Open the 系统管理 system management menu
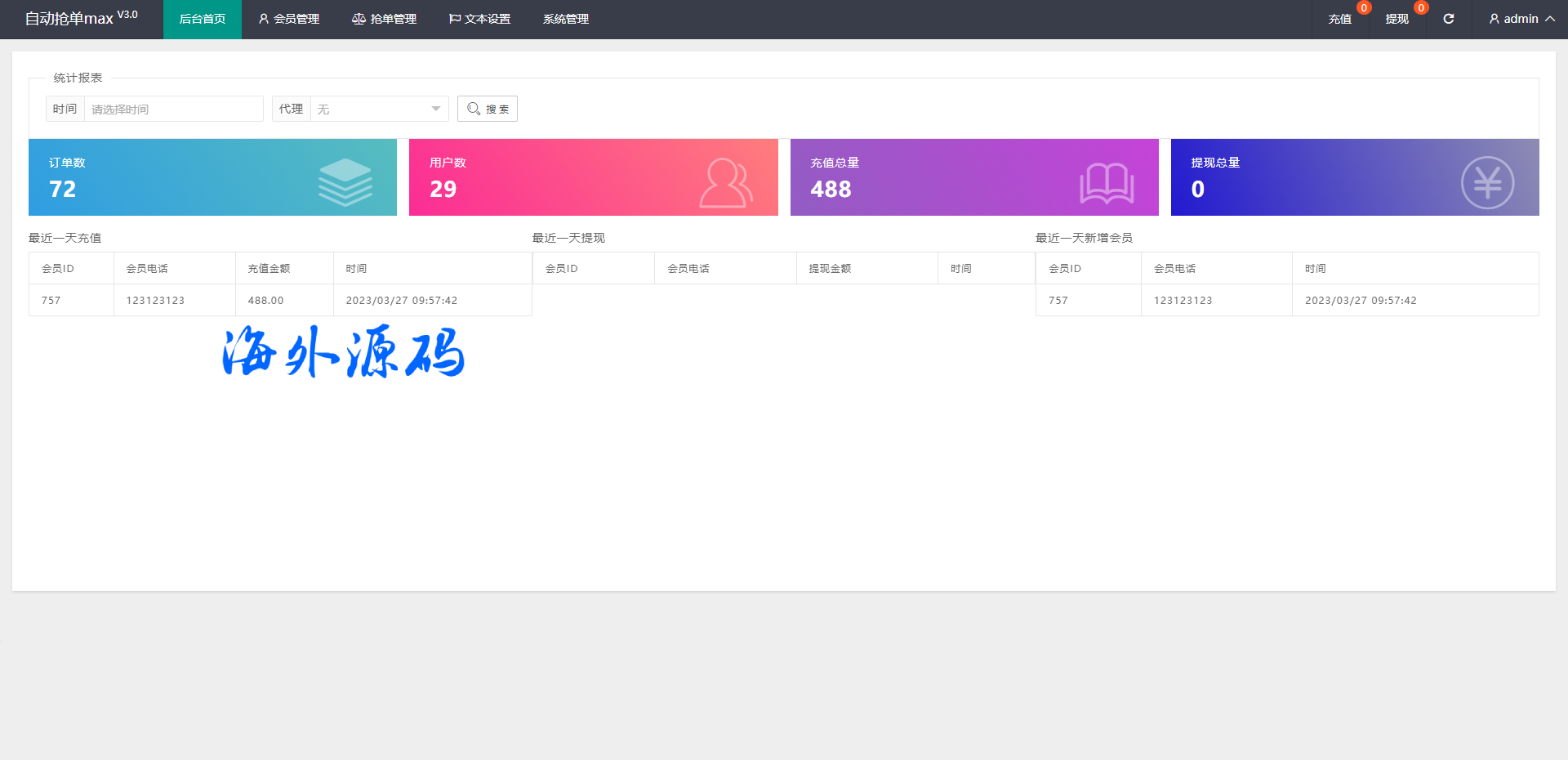 tap(565, 19)
